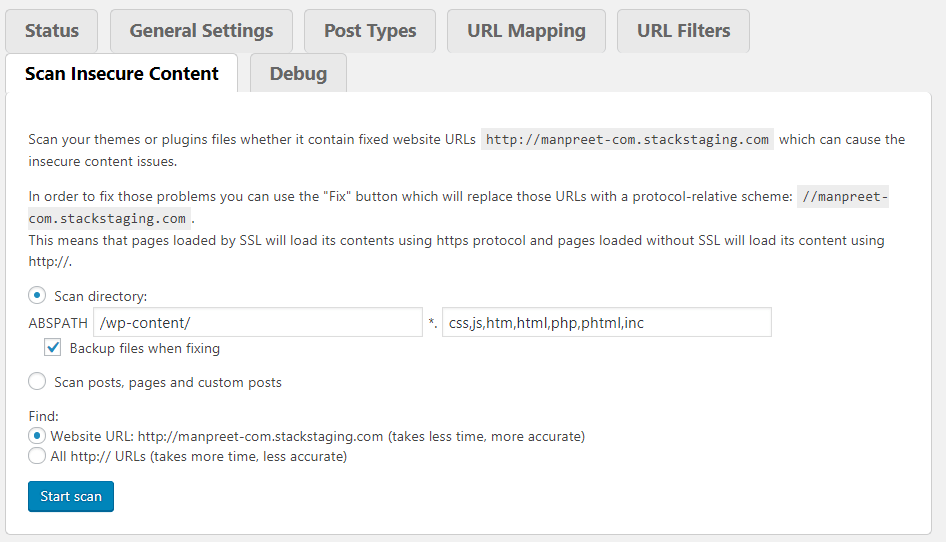Choose the All http:// URLs option
This screenshot has height=542, width=946.
point(37,456)
